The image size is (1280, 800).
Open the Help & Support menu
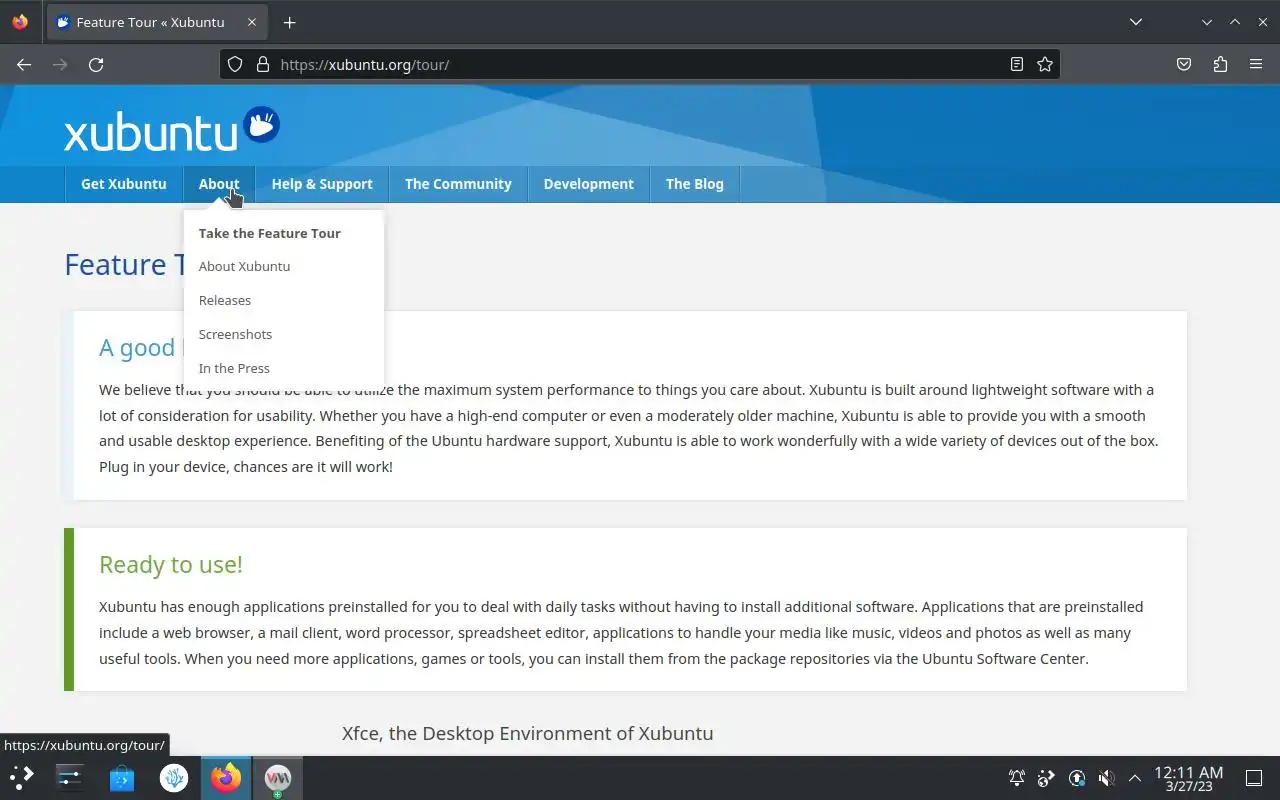pyautogui.click(x=322, y=184)
